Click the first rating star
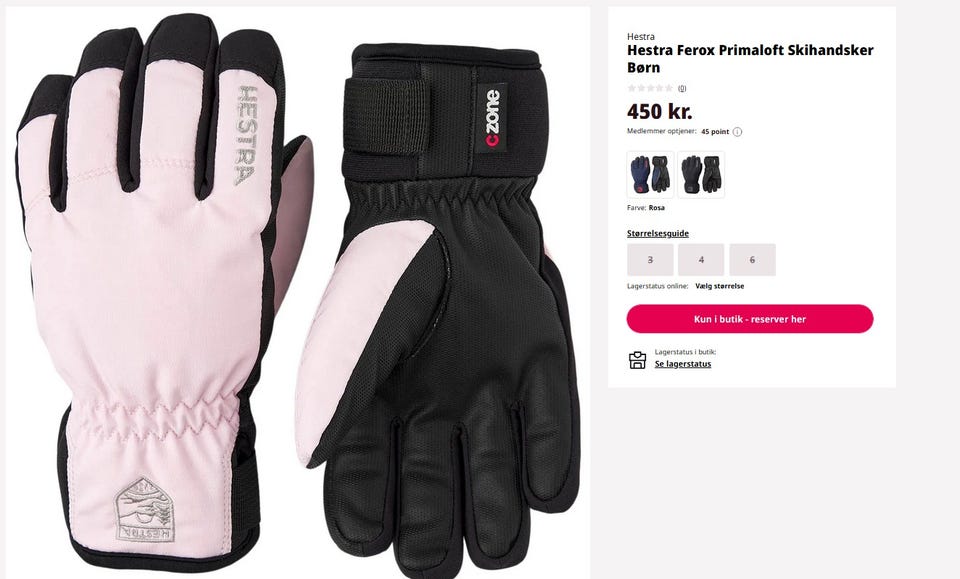Image resolution: width=960 pixels, height=579 pixels. click(x=631, y=88)
